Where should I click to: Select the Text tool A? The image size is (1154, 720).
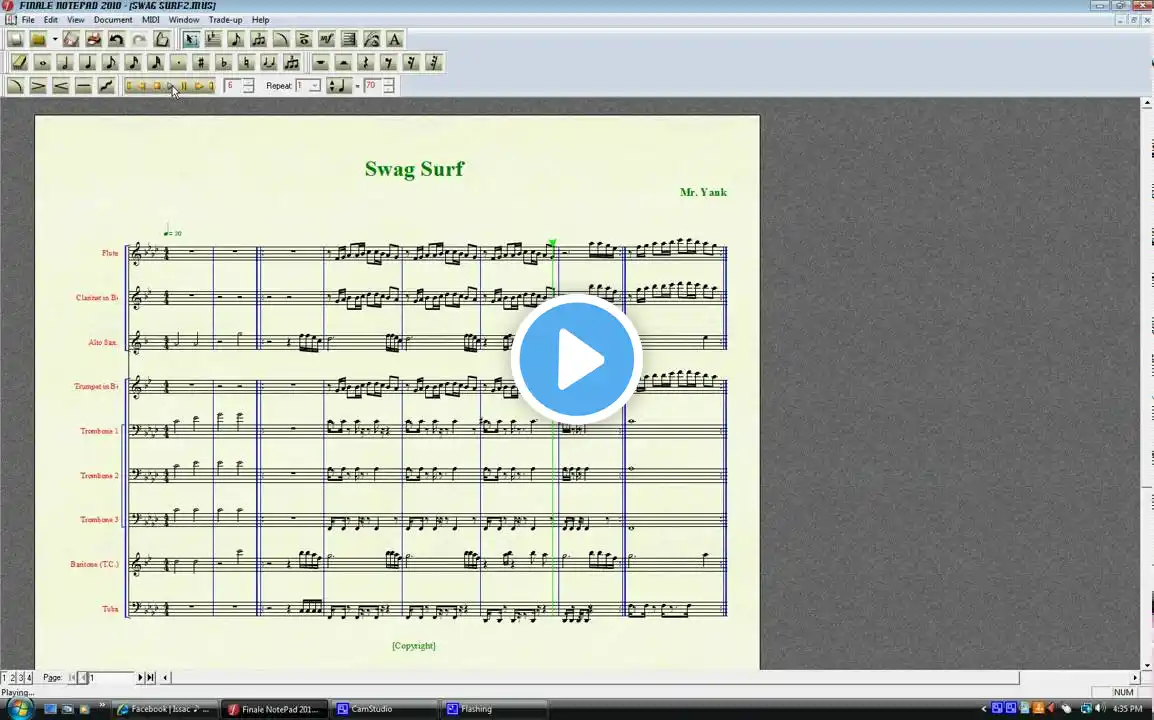pos(394,39)
